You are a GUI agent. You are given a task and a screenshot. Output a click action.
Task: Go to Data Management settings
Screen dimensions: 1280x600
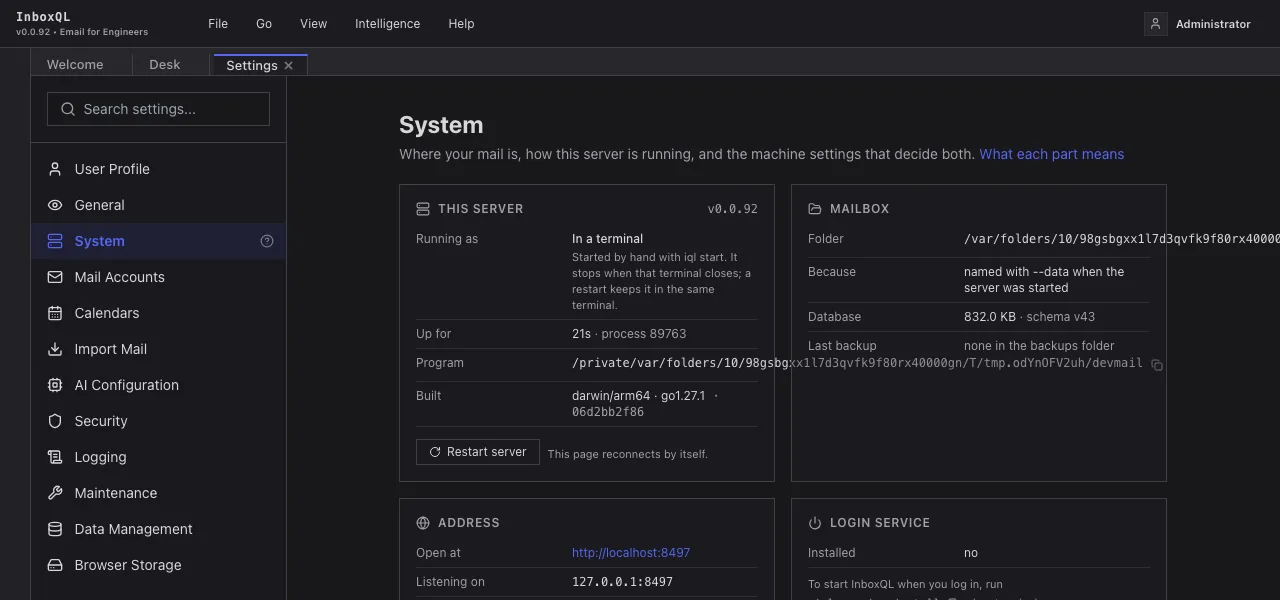pyautogui.click(x=158, y=529)
